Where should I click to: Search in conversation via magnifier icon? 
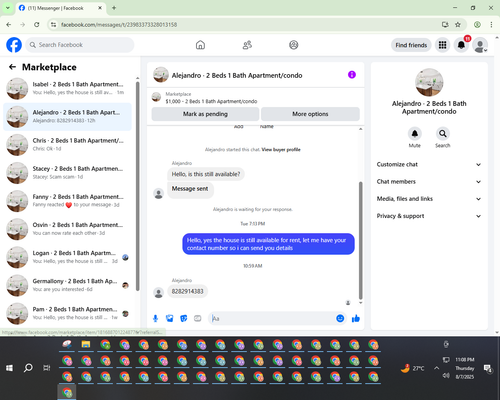(443, 134)
